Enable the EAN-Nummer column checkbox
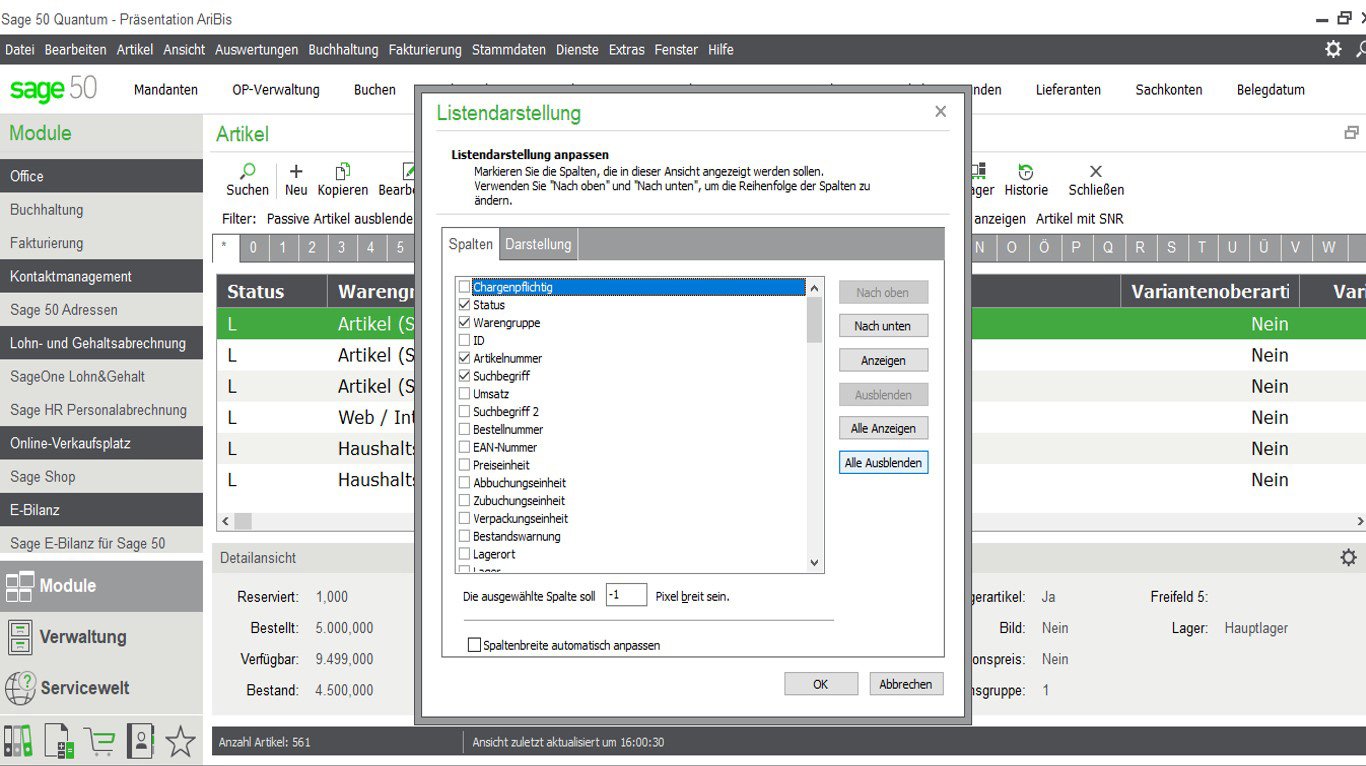 (465, 447)
